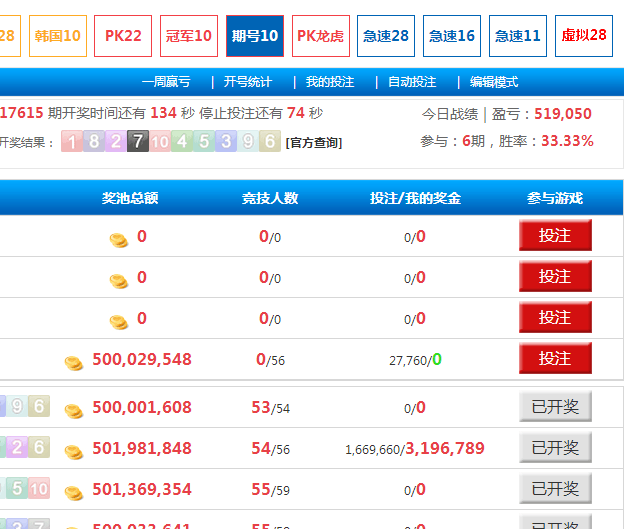Click the 53/54 participants cell

click(271, 408)
